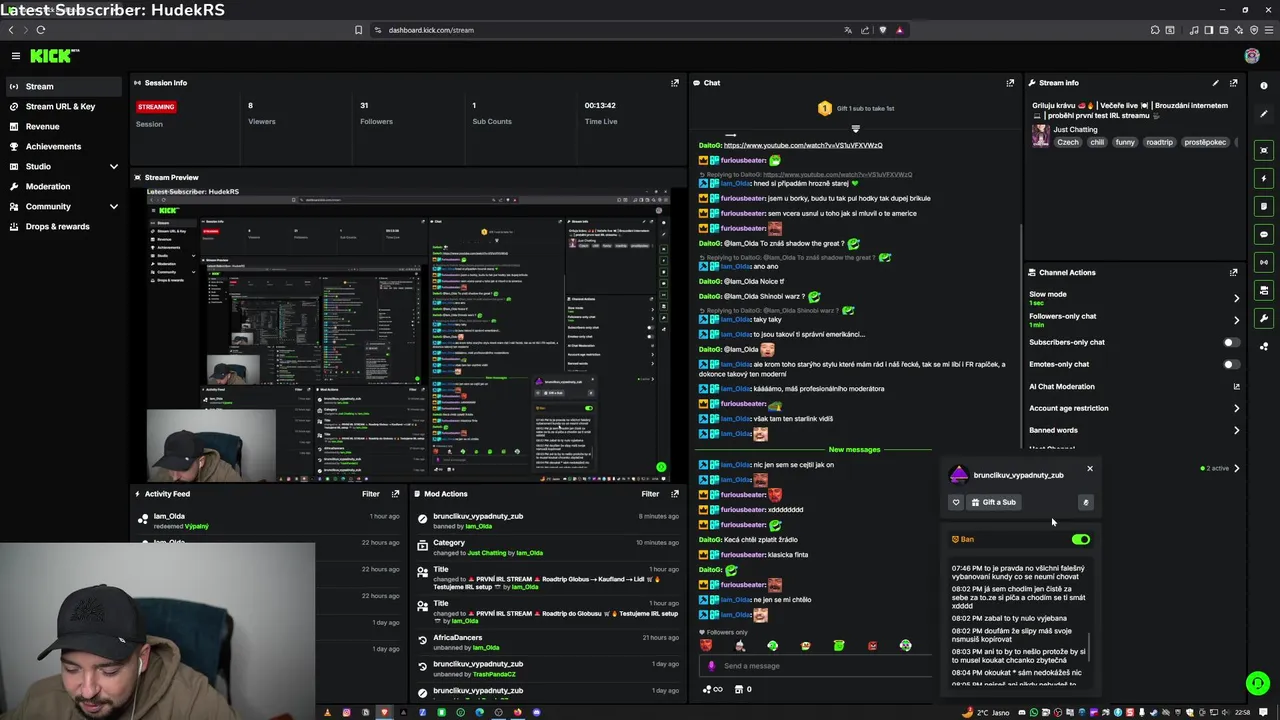
Task: Bookmark this page in browser
Action: [x=358, y=30]
